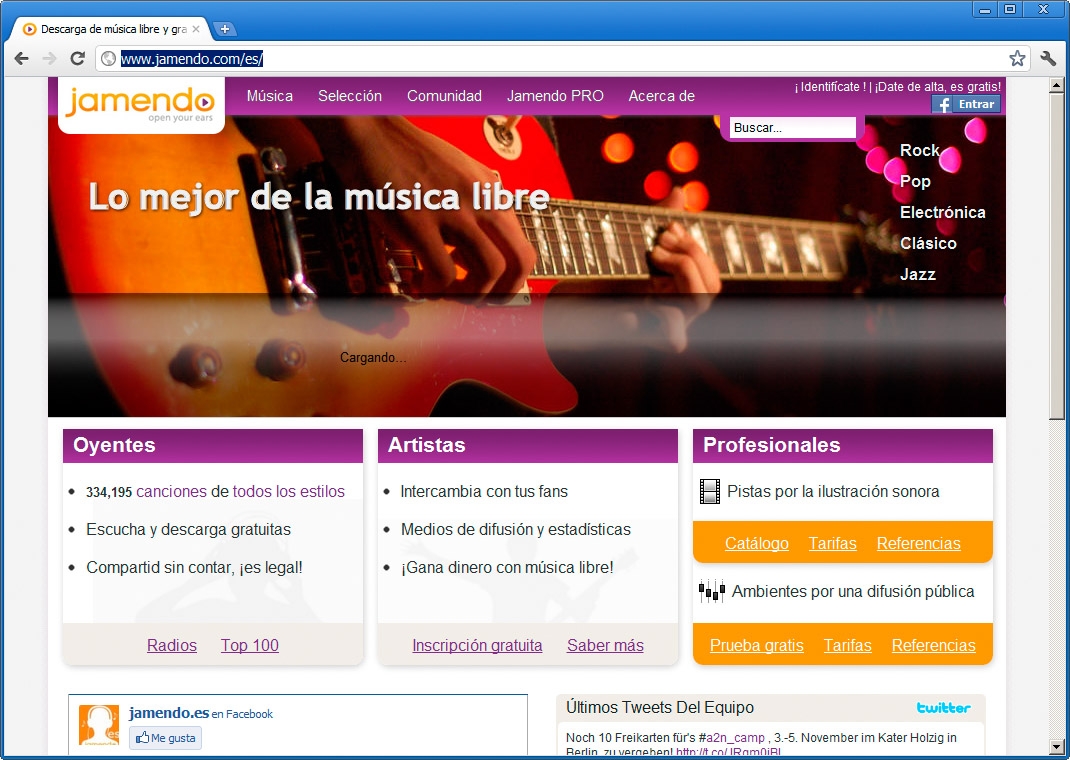Open the Top 100 link

pyautogui.click(x=250, y=645)
